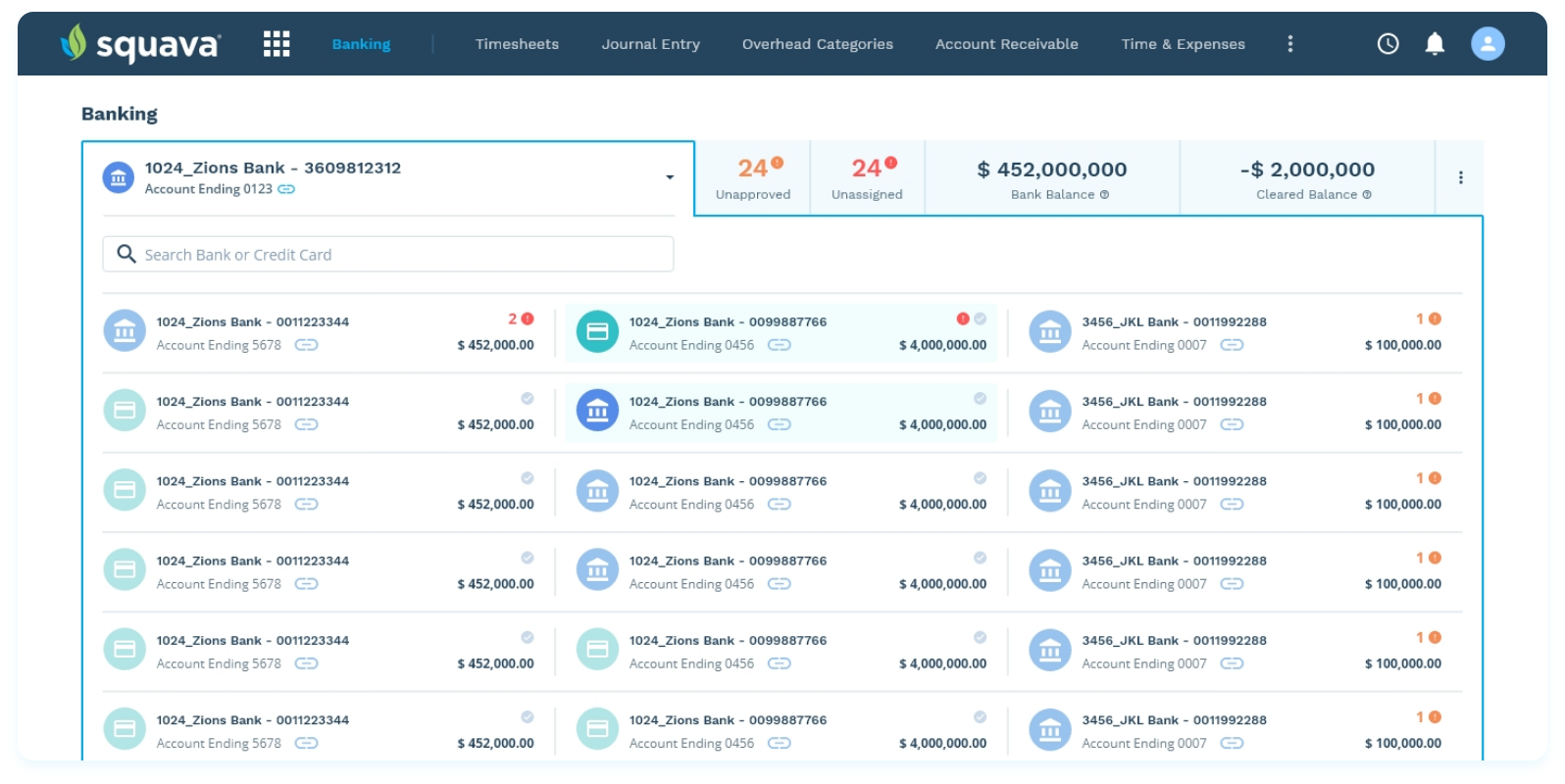Open the user profile avatar
The height and width of the screenshot is (784, 1565).
[x=1488, y=43]
